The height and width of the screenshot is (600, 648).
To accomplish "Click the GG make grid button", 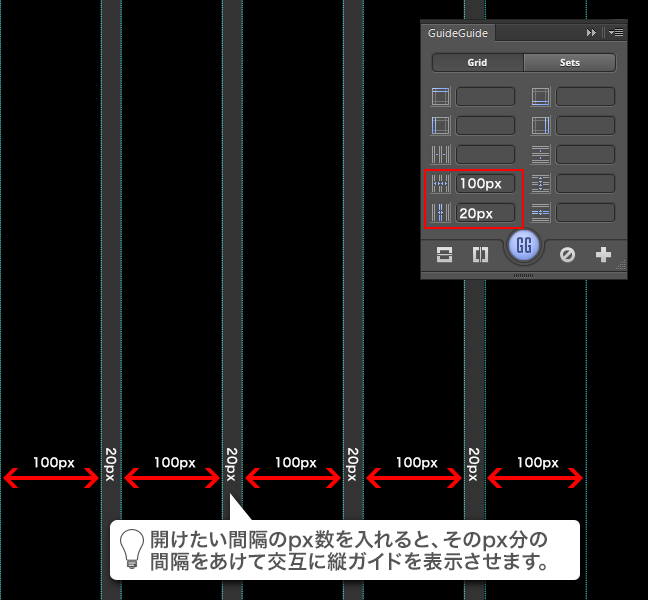I will [x=524, y=246].
